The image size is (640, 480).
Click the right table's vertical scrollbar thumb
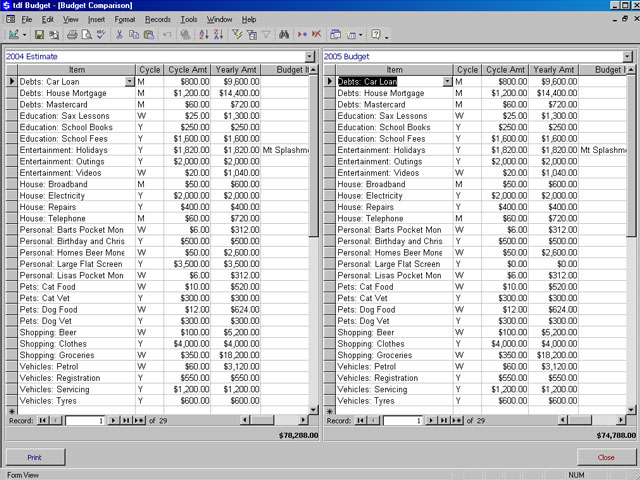pos(631,156)
